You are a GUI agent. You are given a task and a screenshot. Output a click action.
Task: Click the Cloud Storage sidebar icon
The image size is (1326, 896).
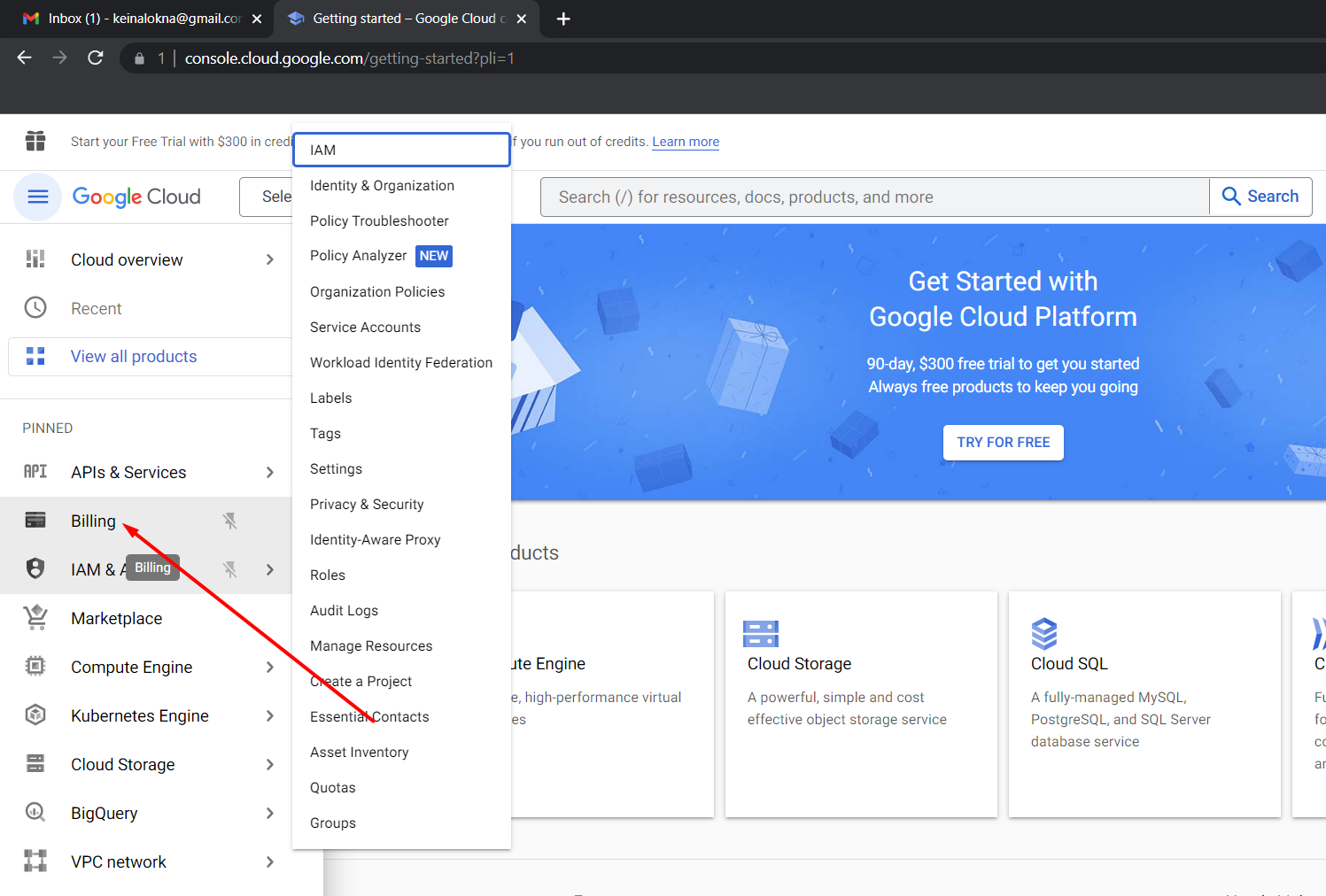click(35, 763)
